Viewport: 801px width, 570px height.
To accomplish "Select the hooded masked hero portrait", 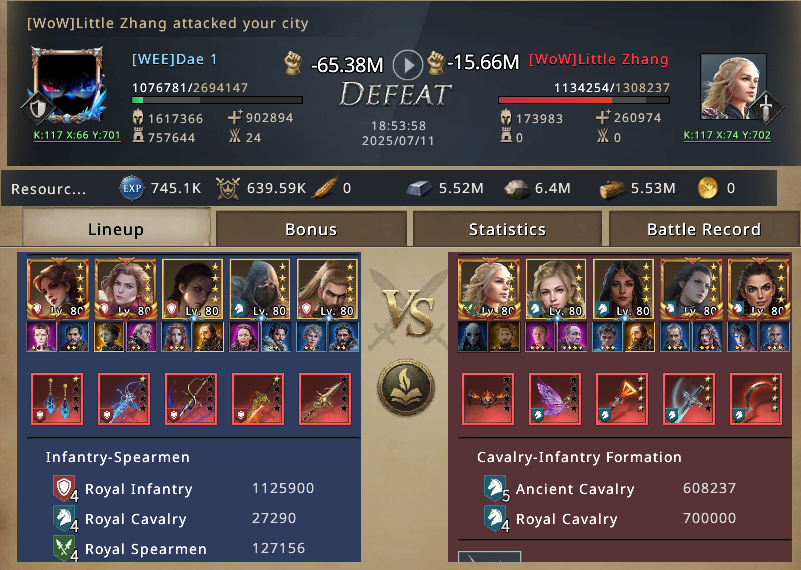I will point(260,289).
